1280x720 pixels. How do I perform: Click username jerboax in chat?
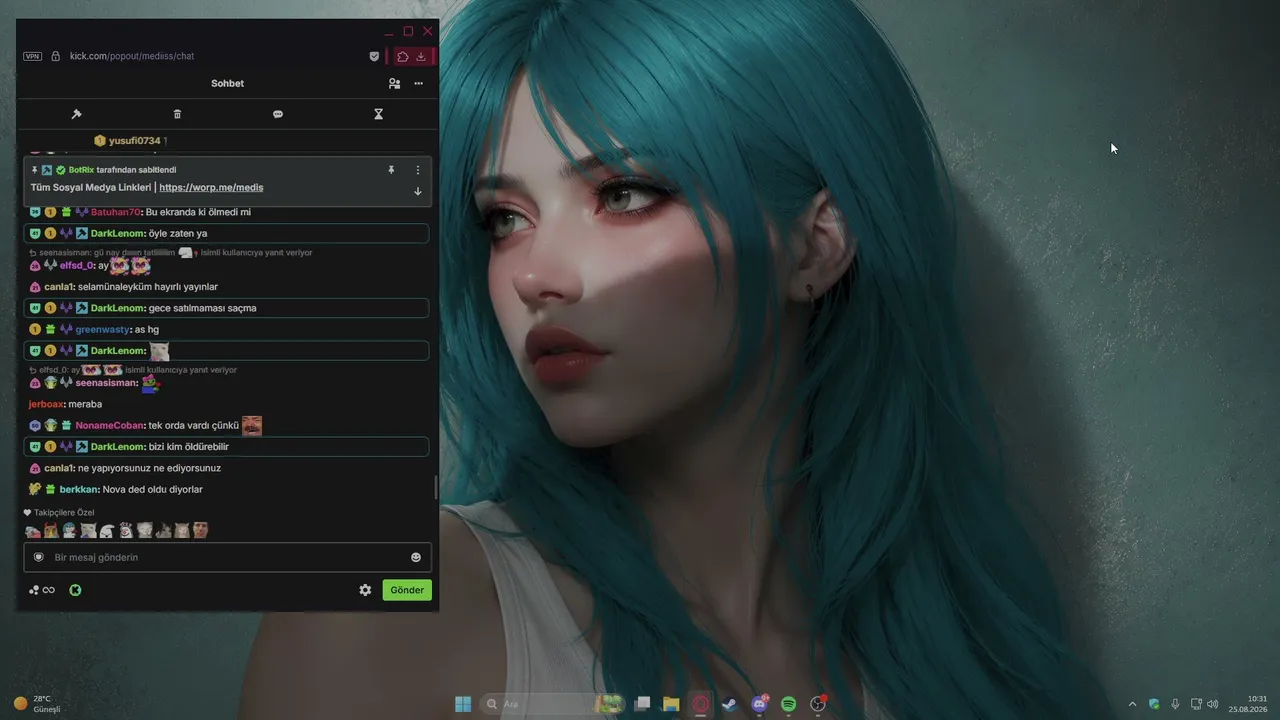click(x=47, y=404)
